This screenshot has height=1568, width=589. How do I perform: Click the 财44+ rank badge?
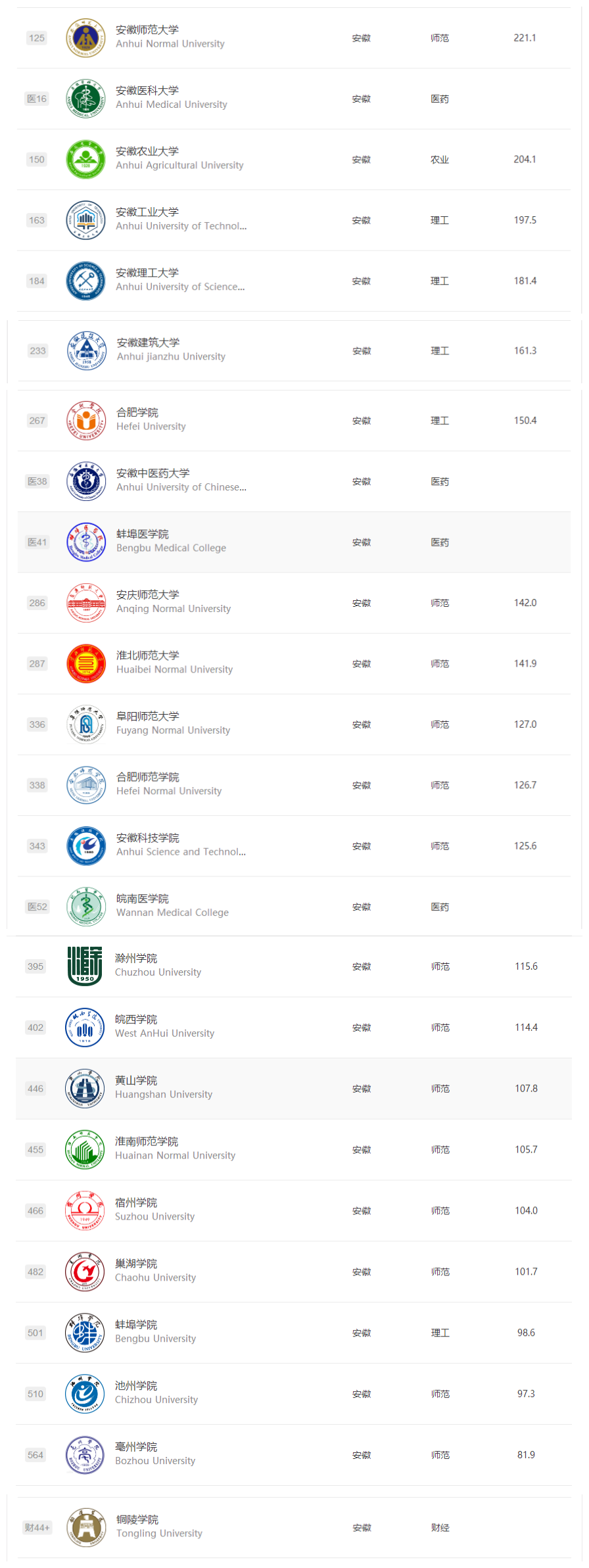[x=37, y=1527]
